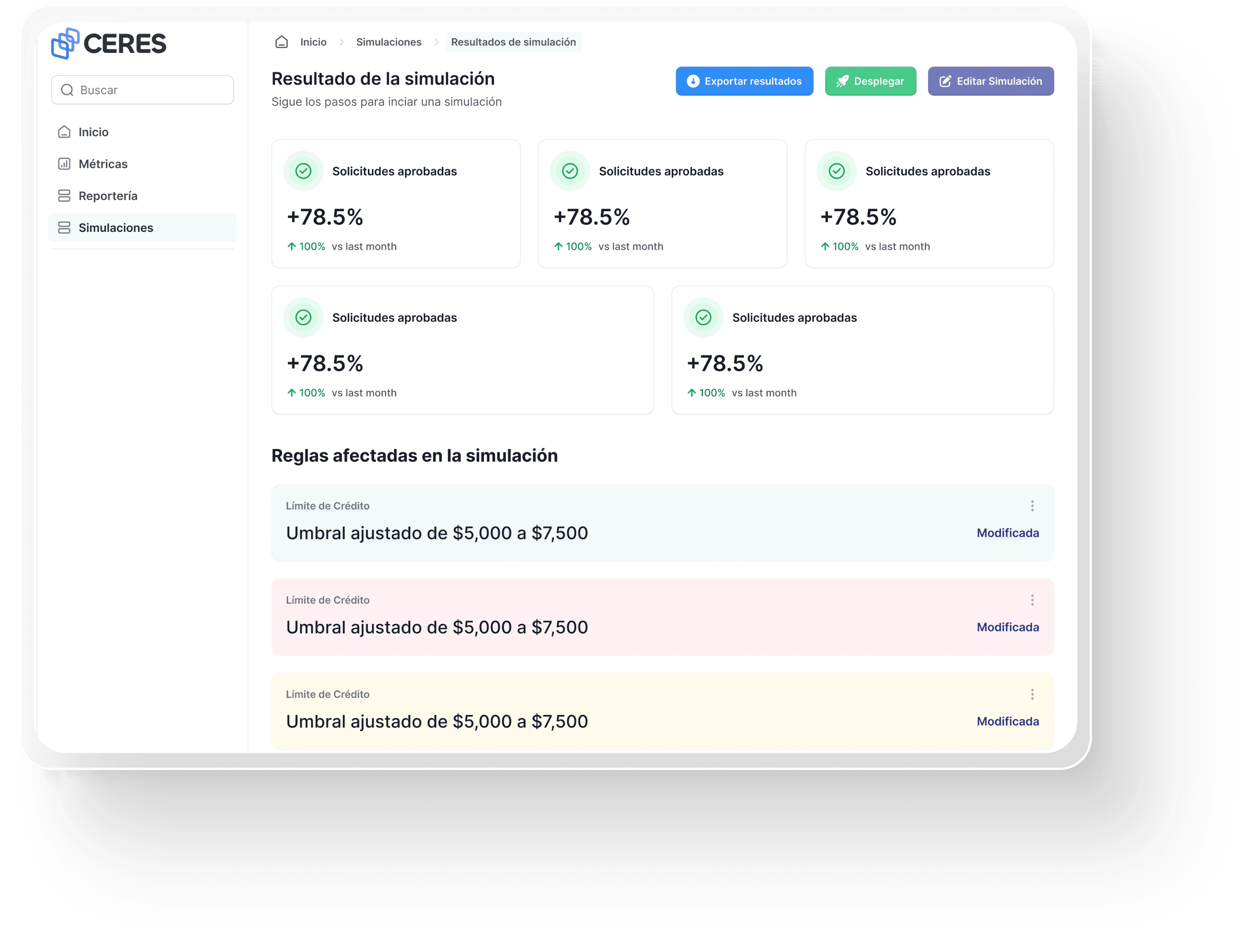
Task: Open options menu of first Límite de Crédito rule
Action: coord(1032,506)
